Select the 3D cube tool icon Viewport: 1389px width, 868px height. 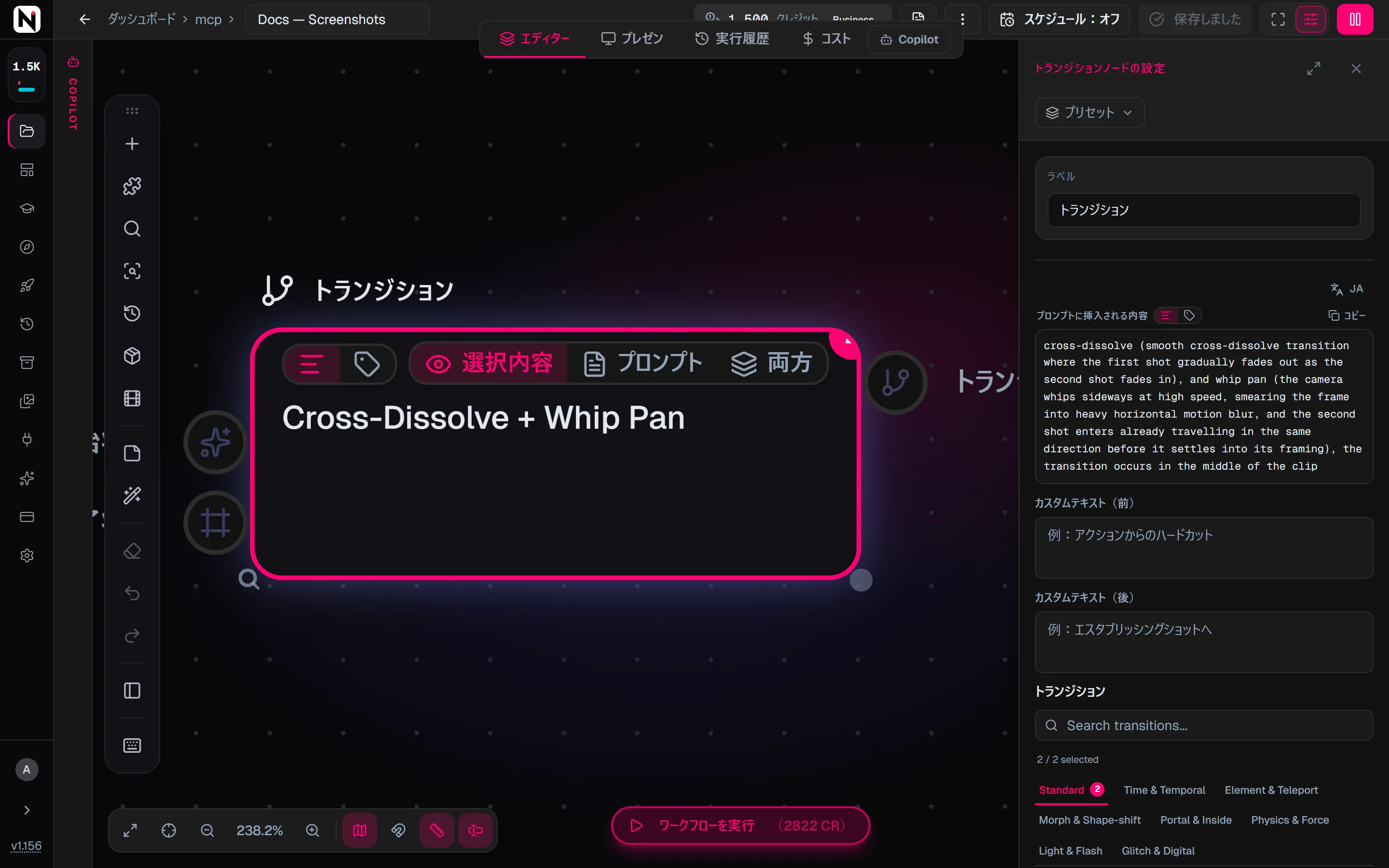[x=132, y=356]
